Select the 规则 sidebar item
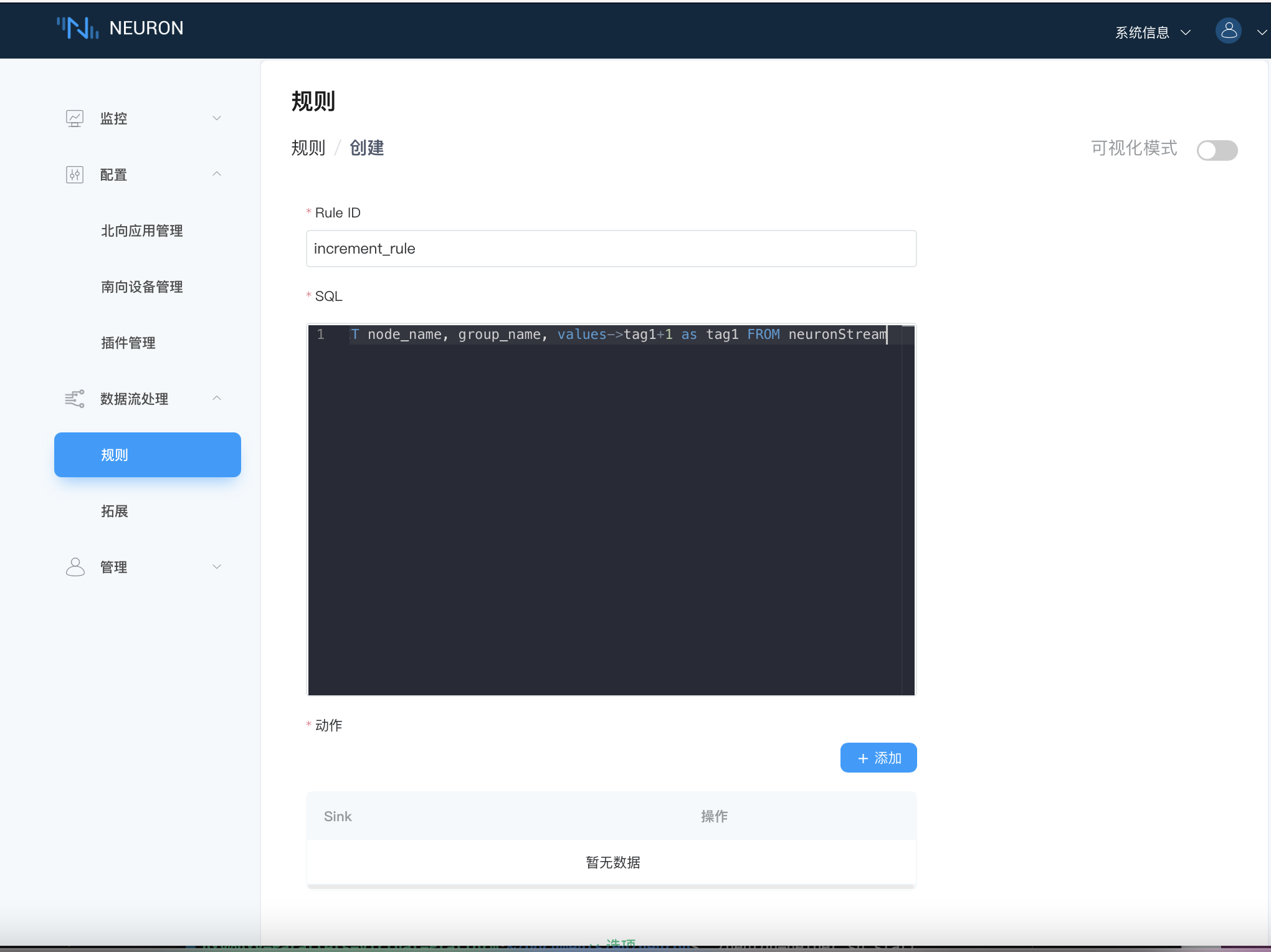Screen dimensions: 1271x952 coord(148,455)
